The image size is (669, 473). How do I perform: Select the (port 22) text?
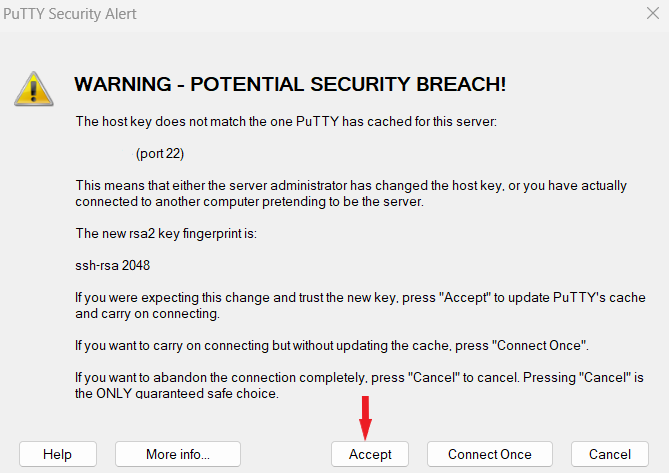(x=160, y=154)
